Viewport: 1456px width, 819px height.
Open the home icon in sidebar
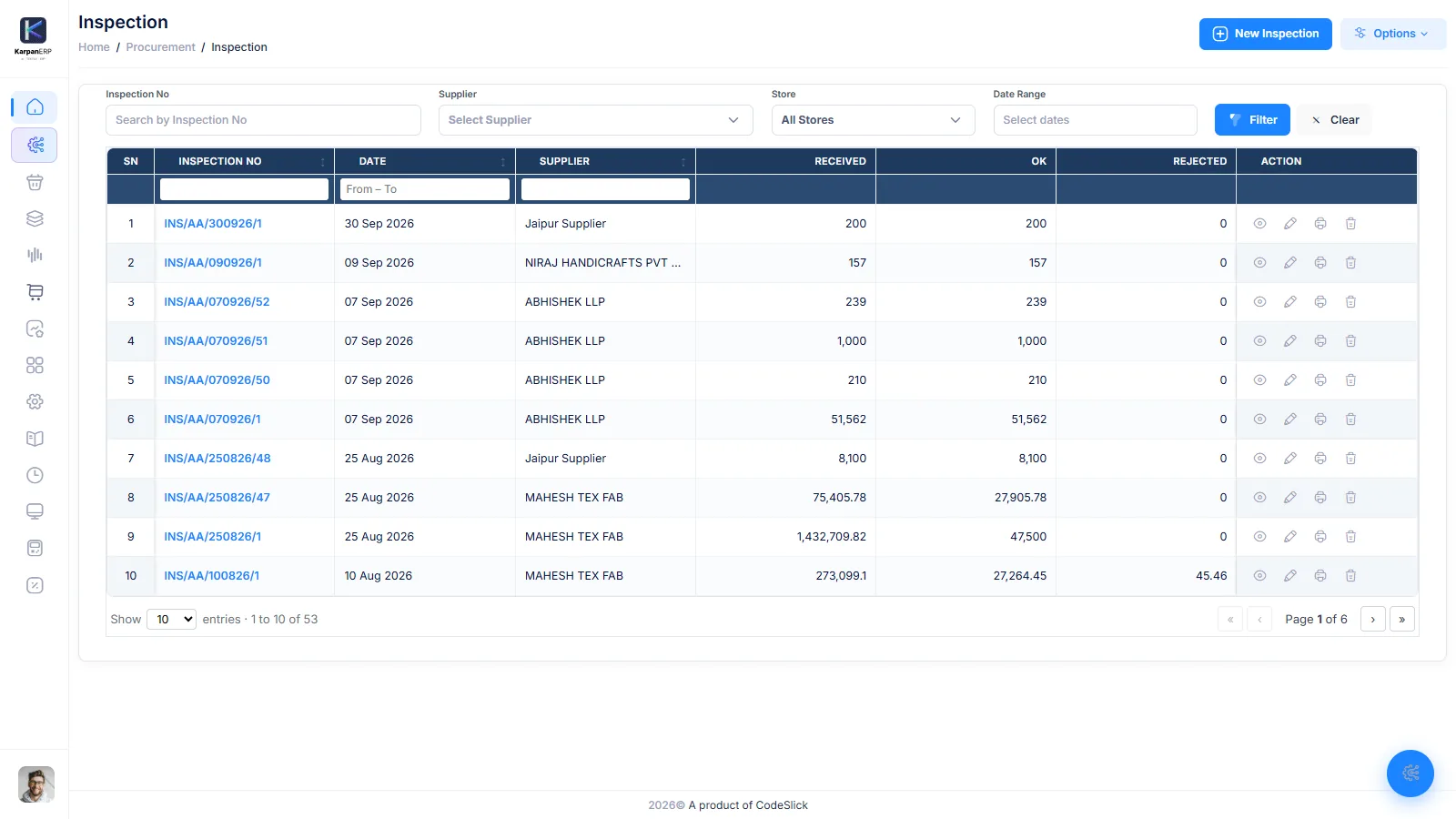tap(35, 107)
